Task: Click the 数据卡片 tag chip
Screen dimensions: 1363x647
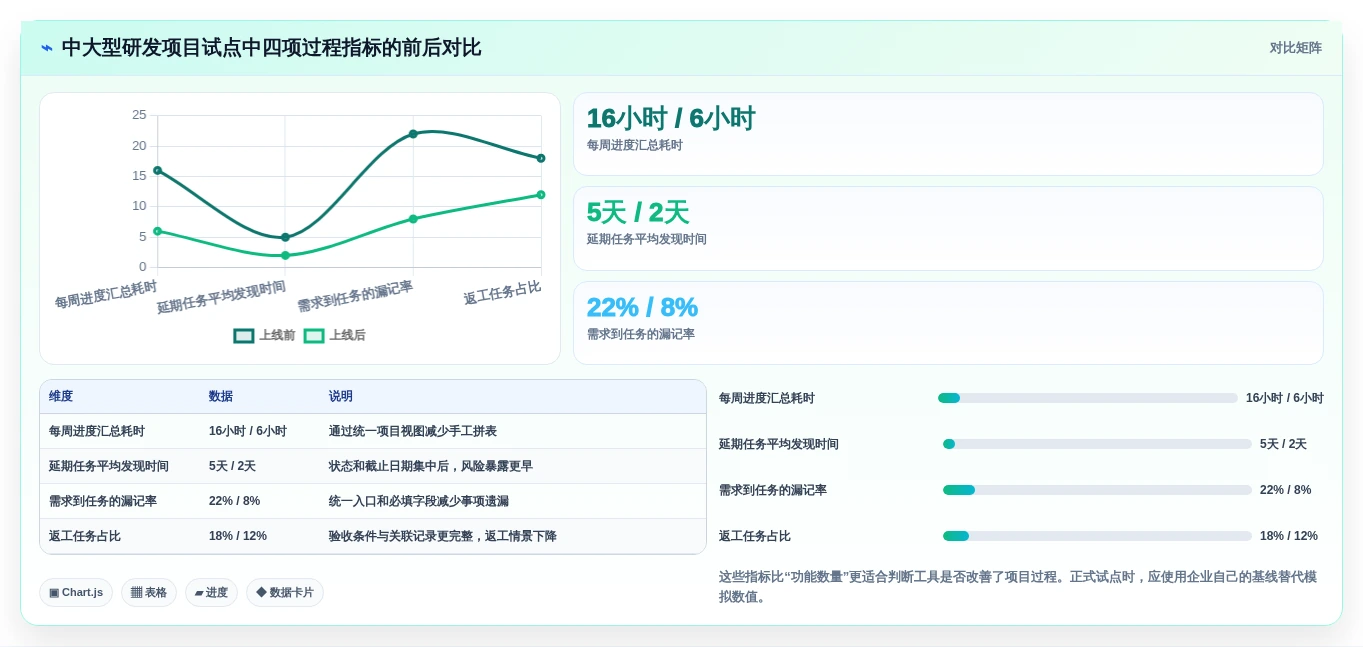Action: [x=285, y=592]
